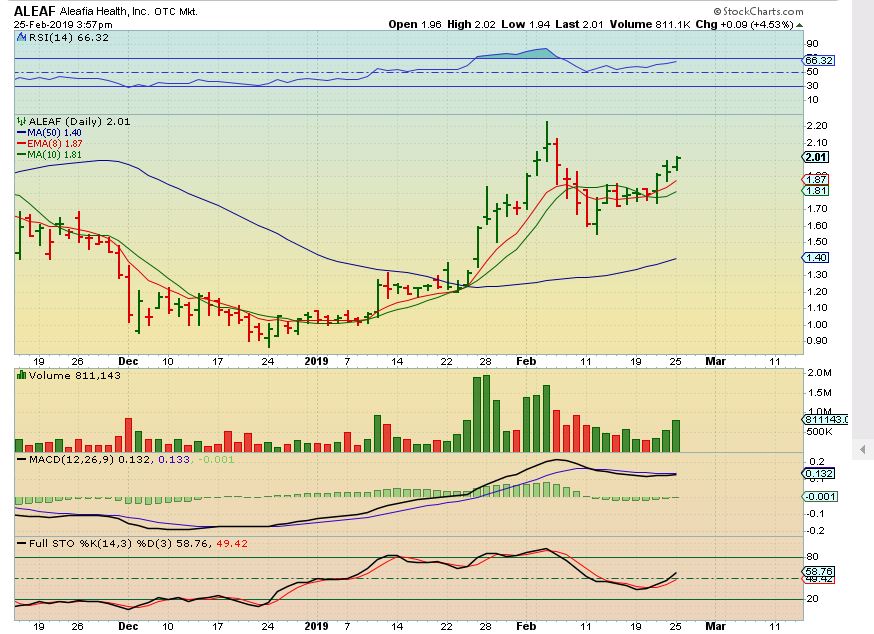
Task: Click the 2.01 last price tag on axis
Action: pos(815,157)
